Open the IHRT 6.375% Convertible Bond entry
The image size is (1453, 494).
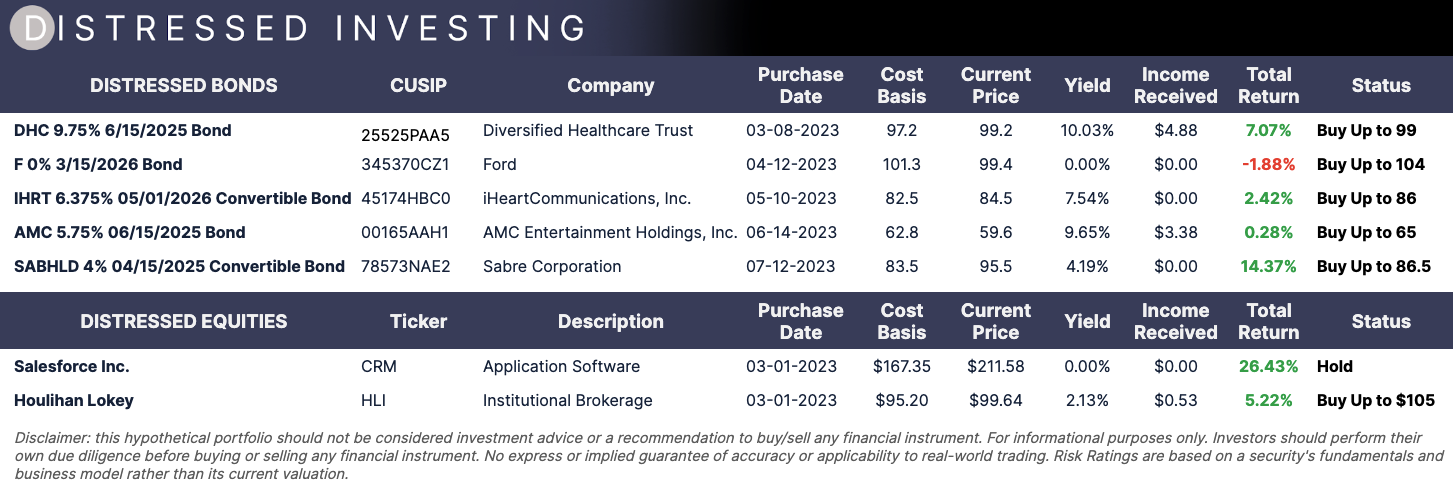[183, 198]
